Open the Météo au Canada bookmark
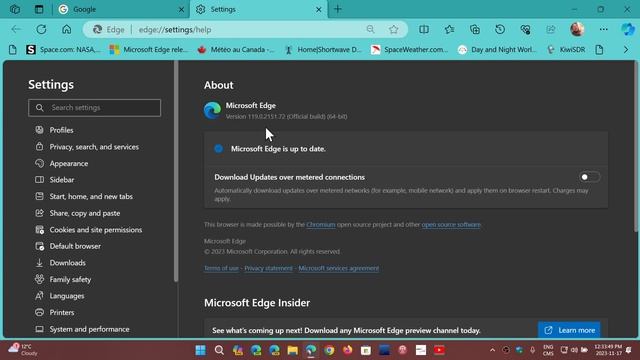 [x=236, y=49]
